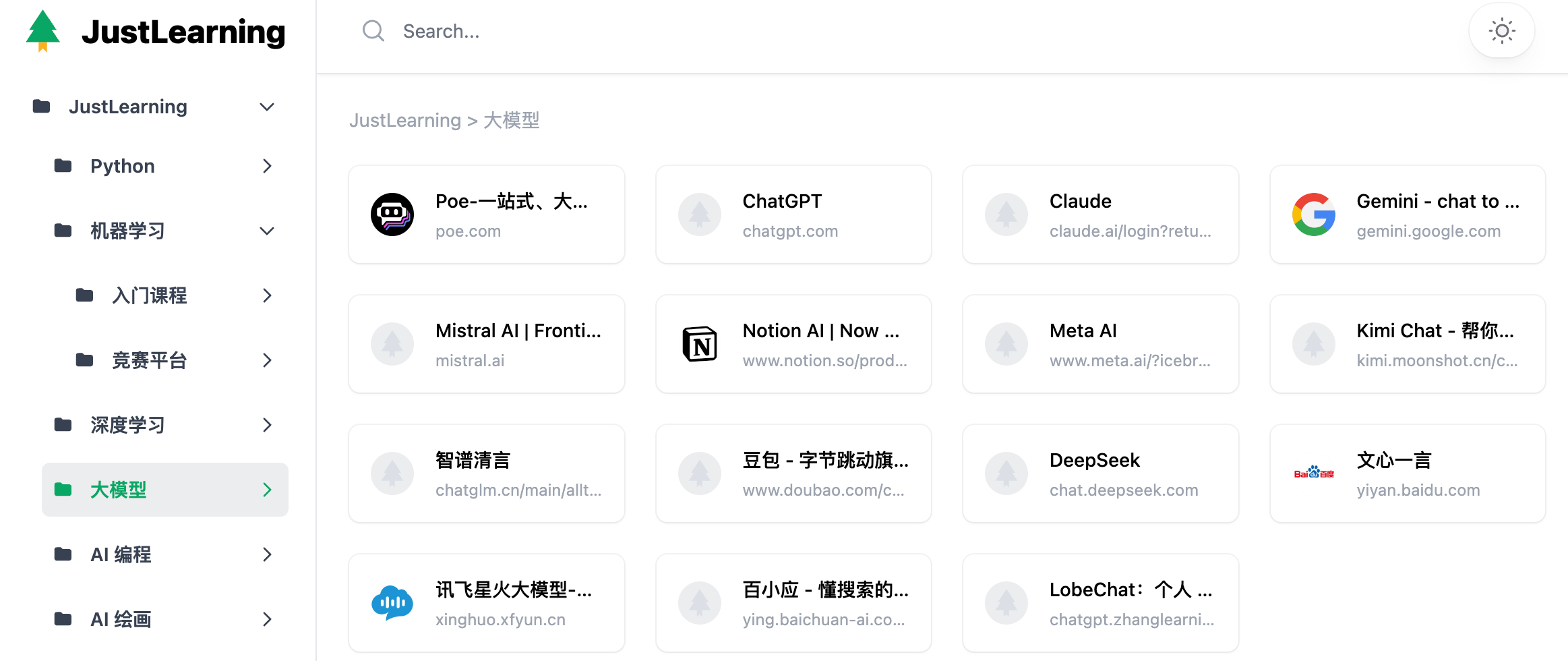Click the Google Gemini logo icon
This screenshot has height=661, width=1568.
click(1313, 214)
